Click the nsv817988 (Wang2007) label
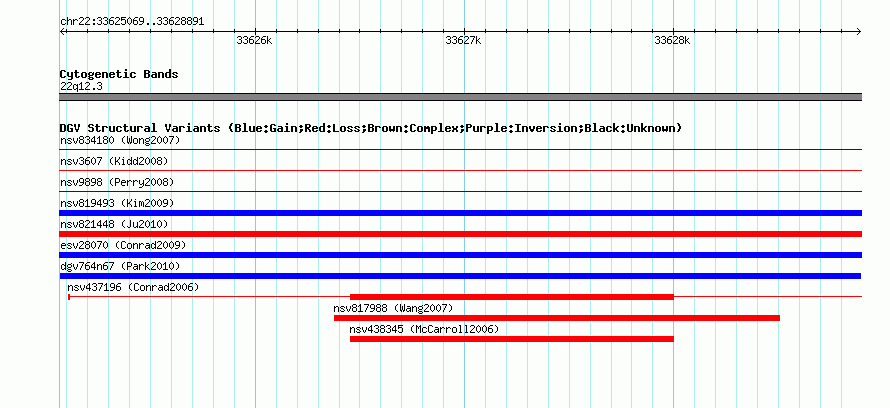 393,308
